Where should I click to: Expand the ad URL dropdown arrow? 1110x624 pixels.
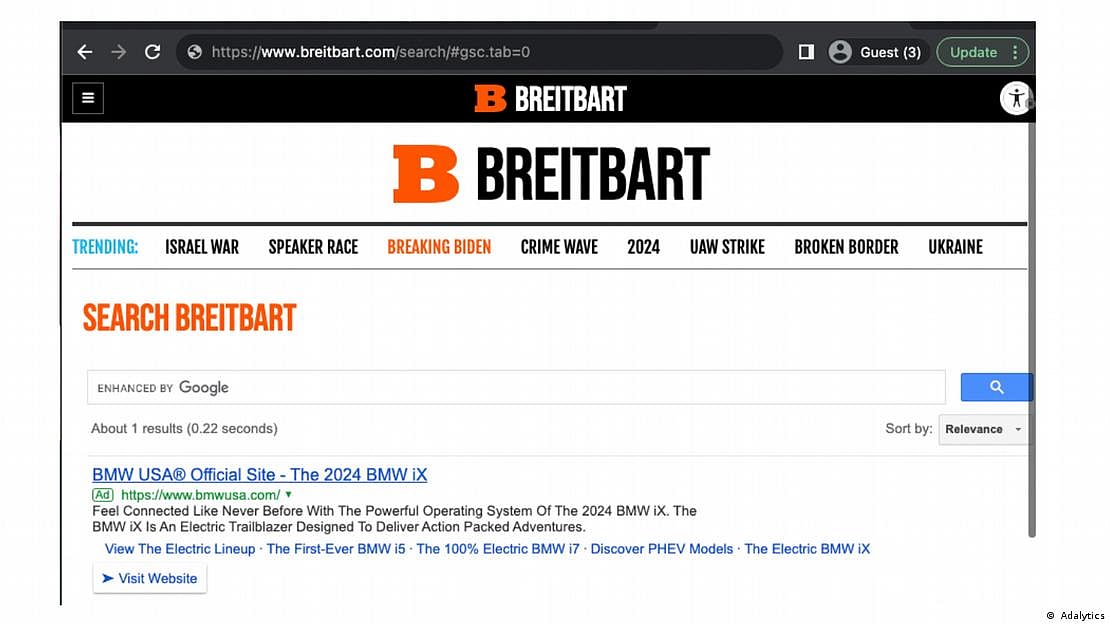point(288,494)
